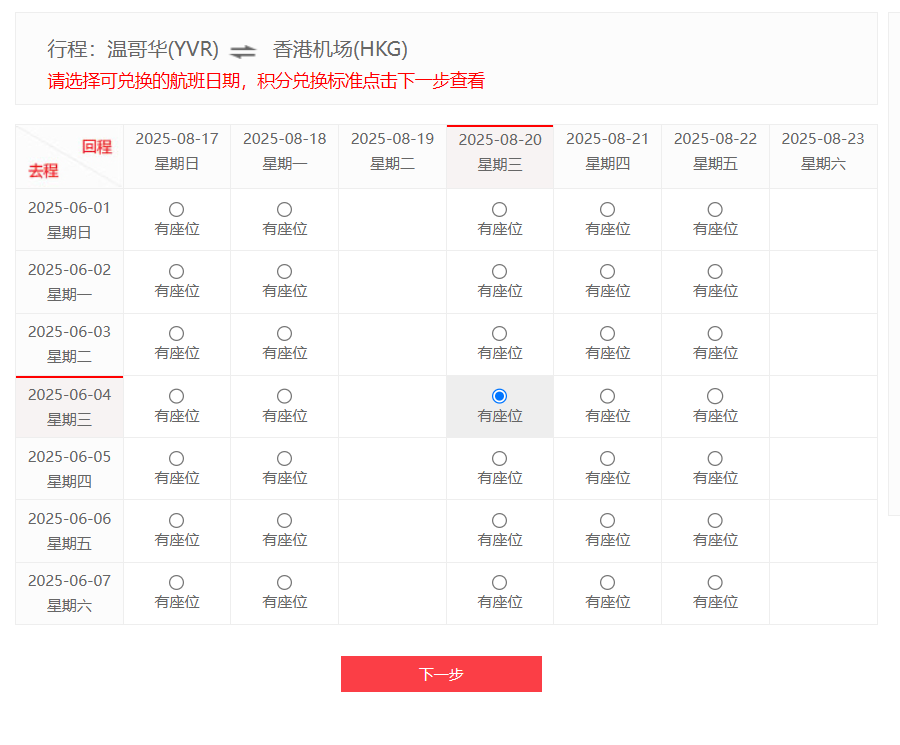
Task: Select outbound 06-02 with return 08-22
Action: (x=715, y=271)
